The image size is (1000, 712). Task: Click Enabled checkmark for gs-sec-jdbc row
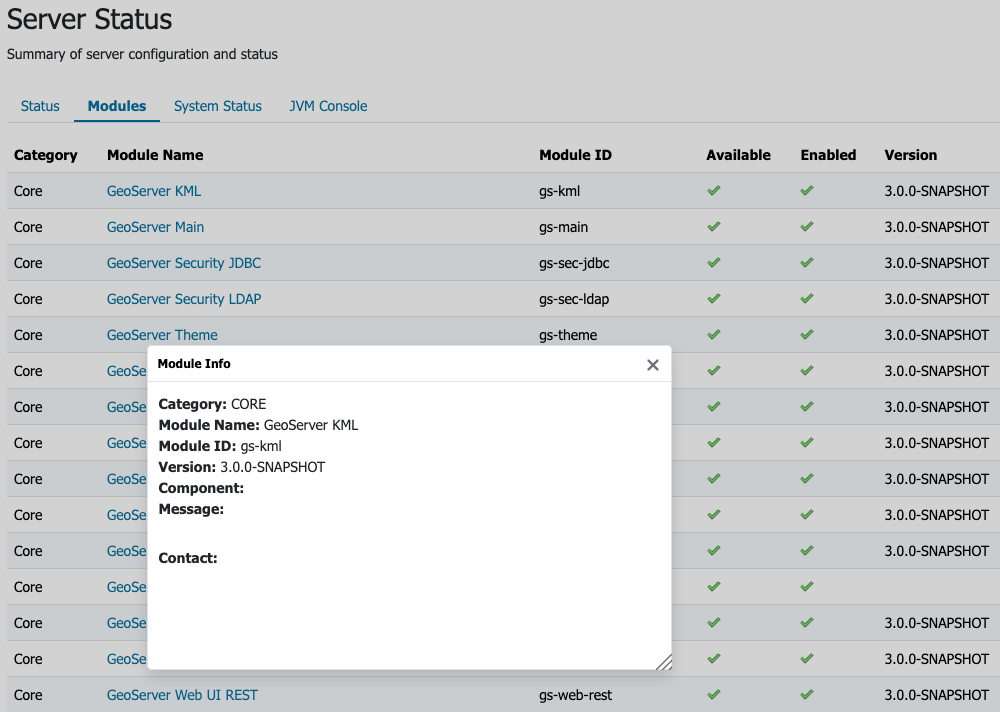pos(807,262)
